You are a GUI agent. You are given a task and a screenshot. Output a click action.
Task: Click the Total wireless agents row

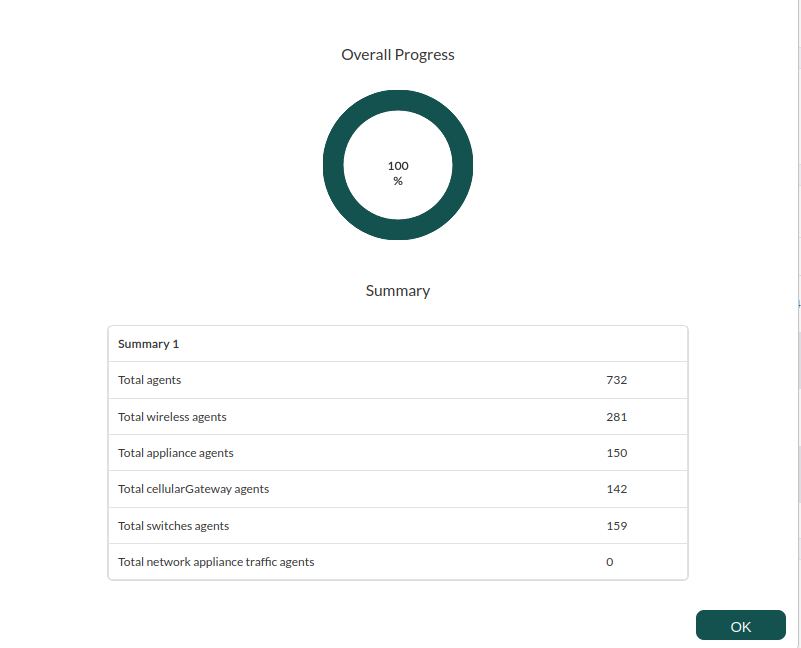coord(398,416)
